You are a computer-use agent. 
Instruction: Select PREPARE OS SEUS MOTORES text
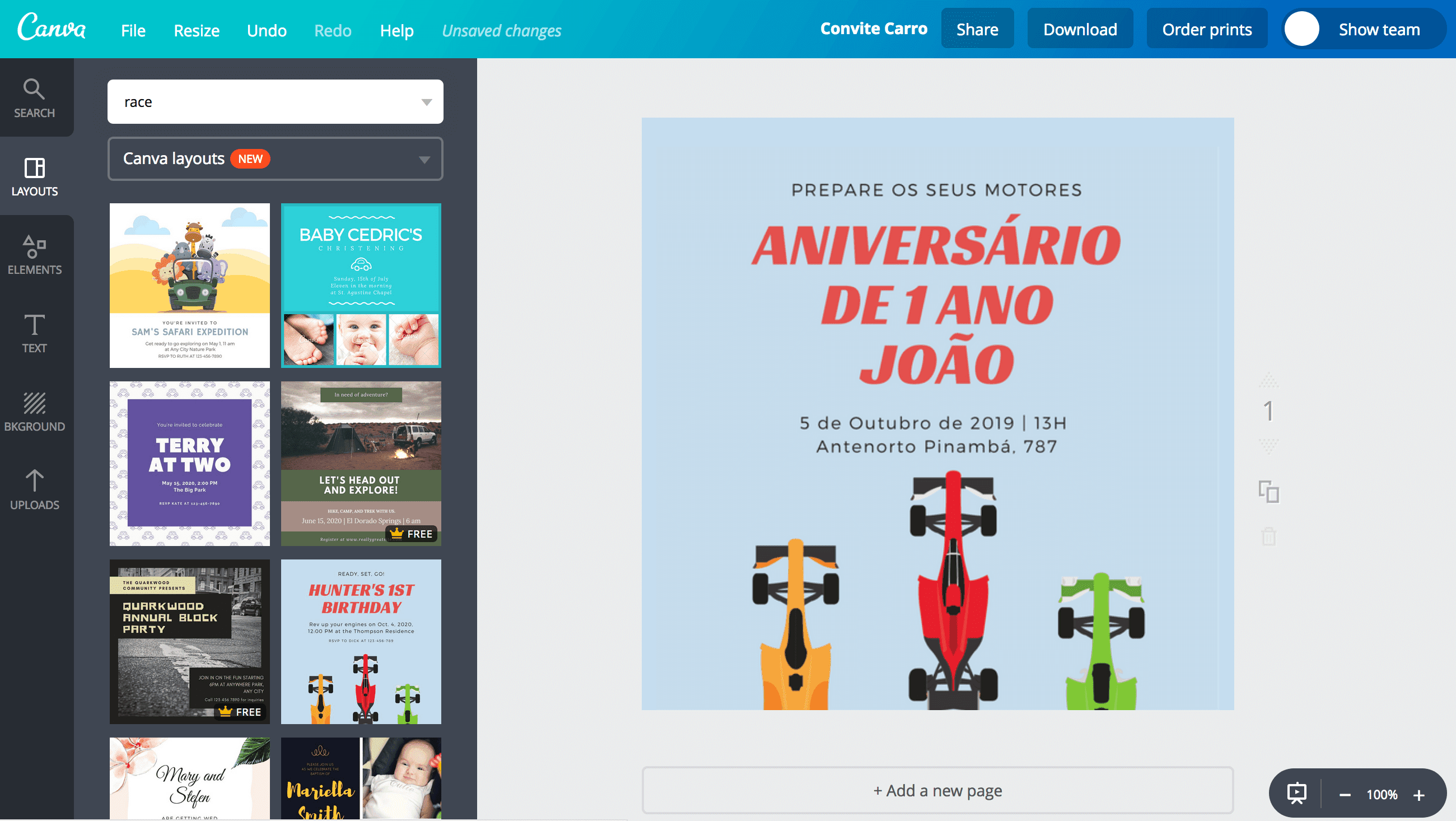click(936, 190)
